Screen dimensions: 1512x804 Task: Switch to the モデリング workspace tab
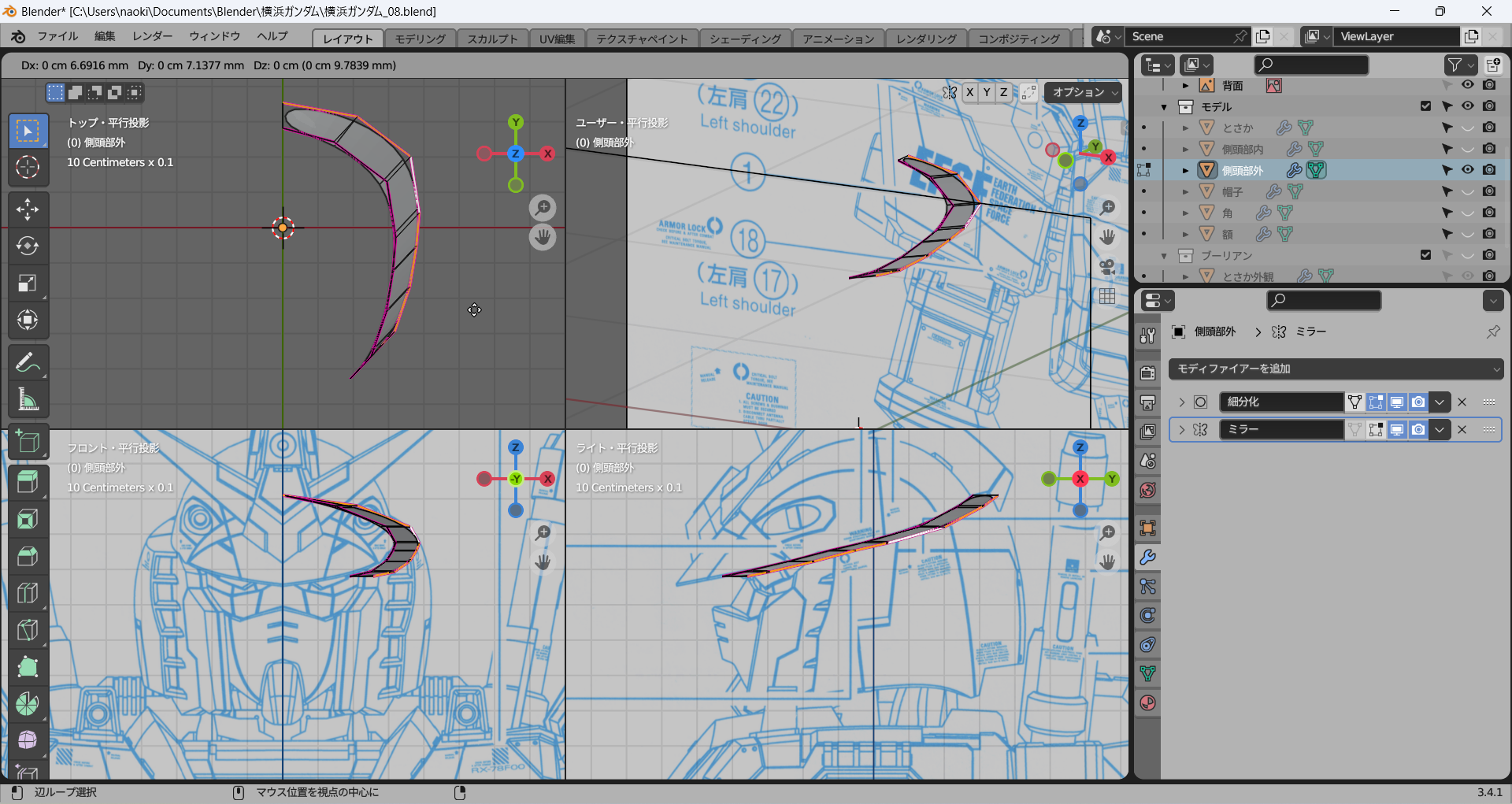coord(420,39)
